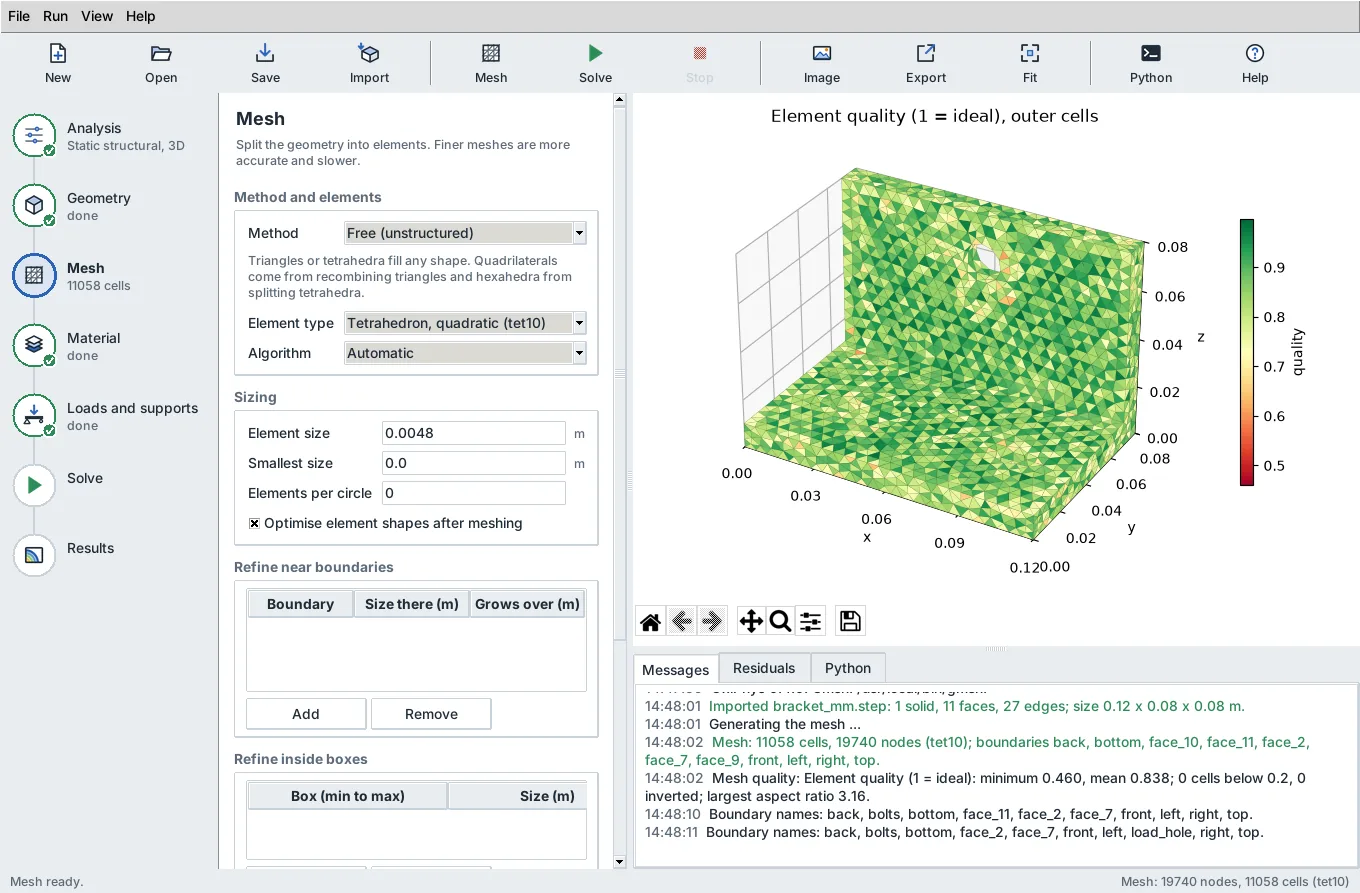Expand the Element type dropdown
This screenshot has width=1360, height=893.
pos(465,323)
